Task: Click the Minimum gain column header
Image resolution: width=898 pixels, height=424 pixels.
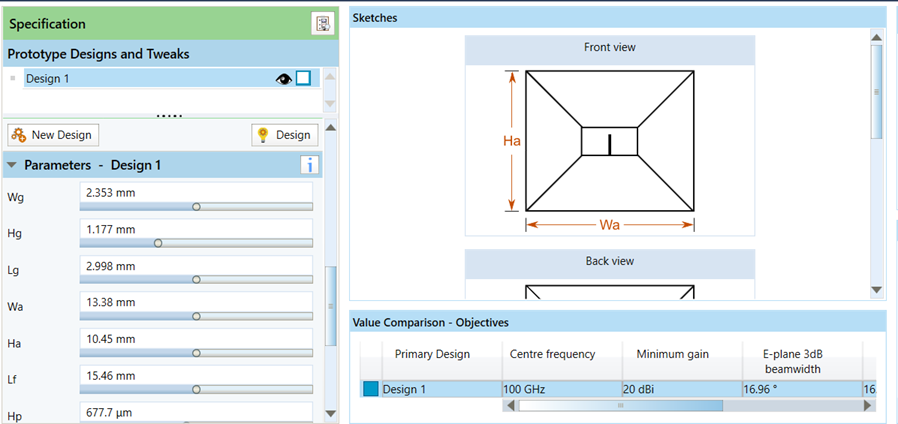Action: point(682,361)
